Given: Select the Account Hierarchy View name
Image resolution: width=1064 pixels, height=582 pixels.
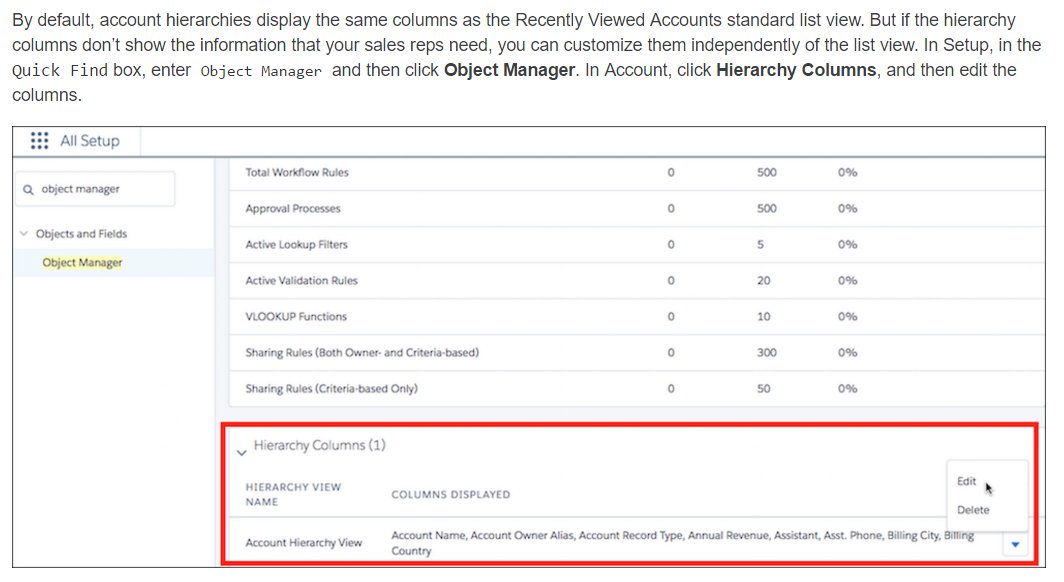Looking at the screenshot, I should click(303, 543).
